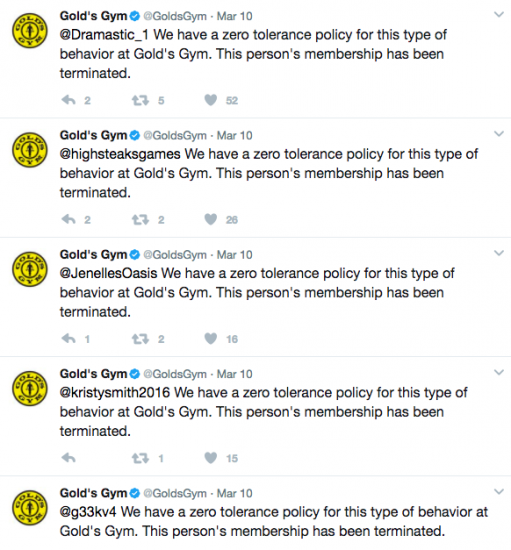Viewport: 511px width, 550px height.
Task: Like the tweet with 26 likes
Action: pyautogui.click(x=211, y=220)
